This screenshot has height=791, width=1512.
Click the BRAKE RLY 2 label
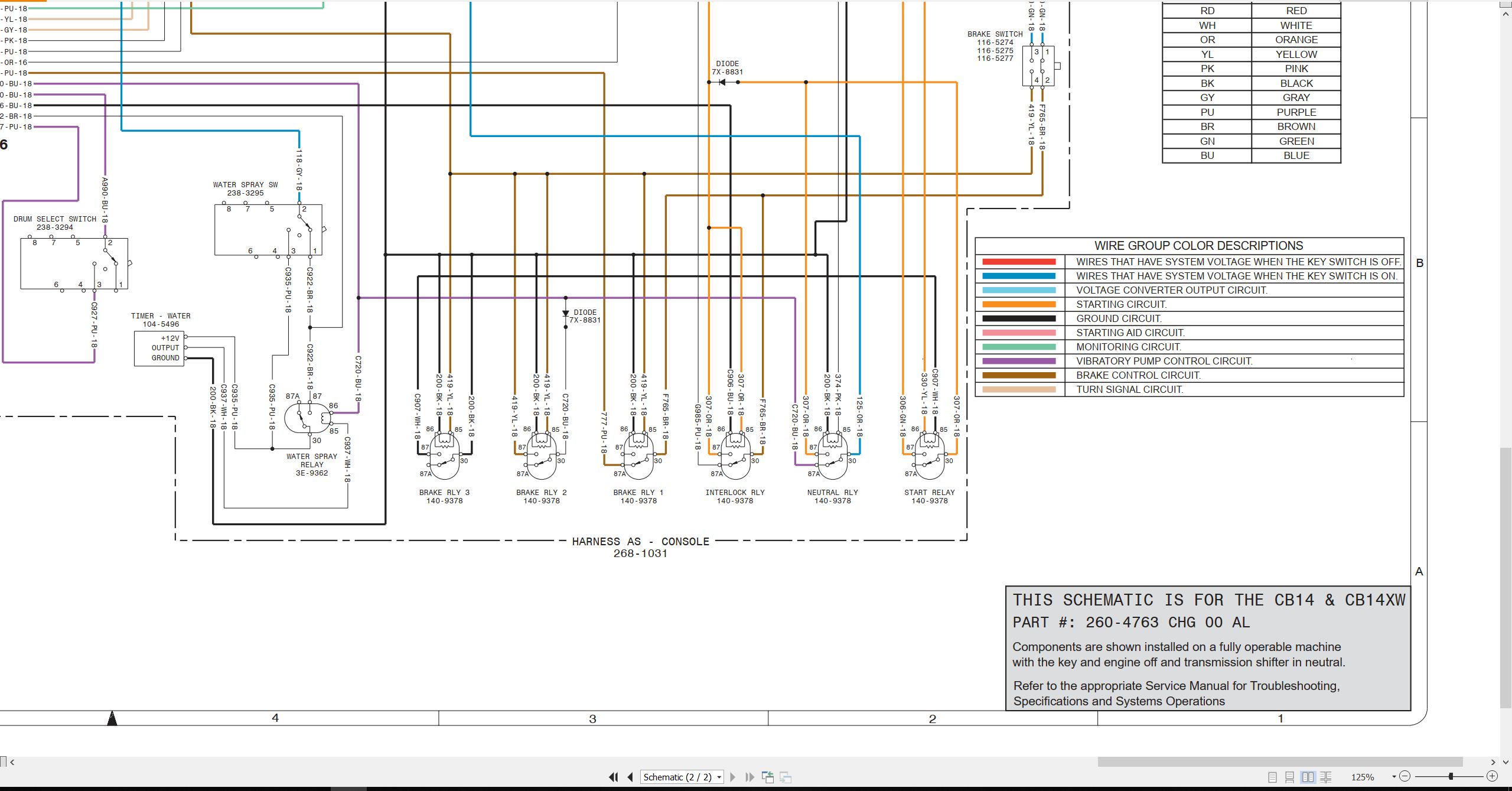[x=541, y=492]
